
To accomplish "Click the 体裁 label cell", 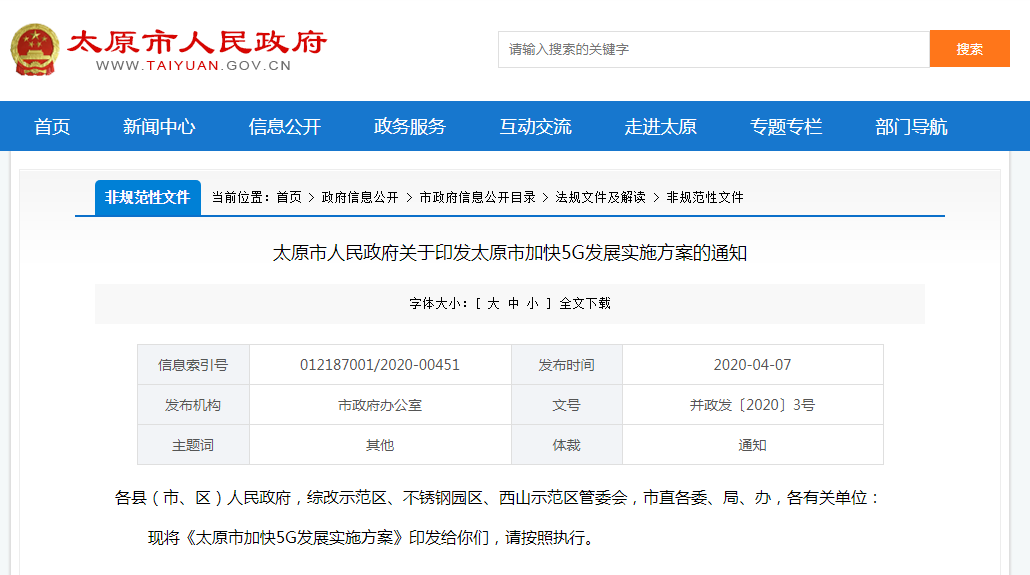I will pyautogui.click(x=566, y=446).
